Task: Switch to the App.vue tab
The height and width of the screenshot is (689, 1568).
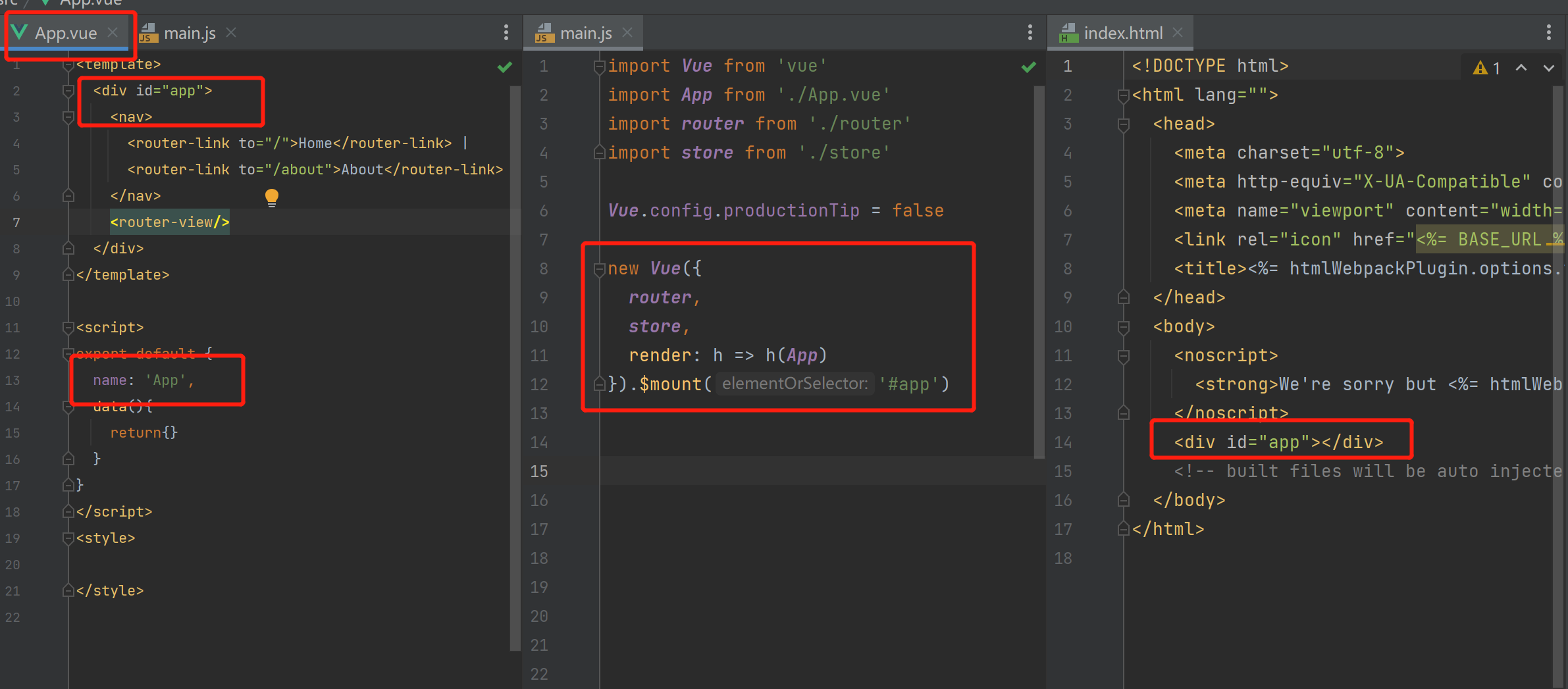Action: tap(66, 33)
